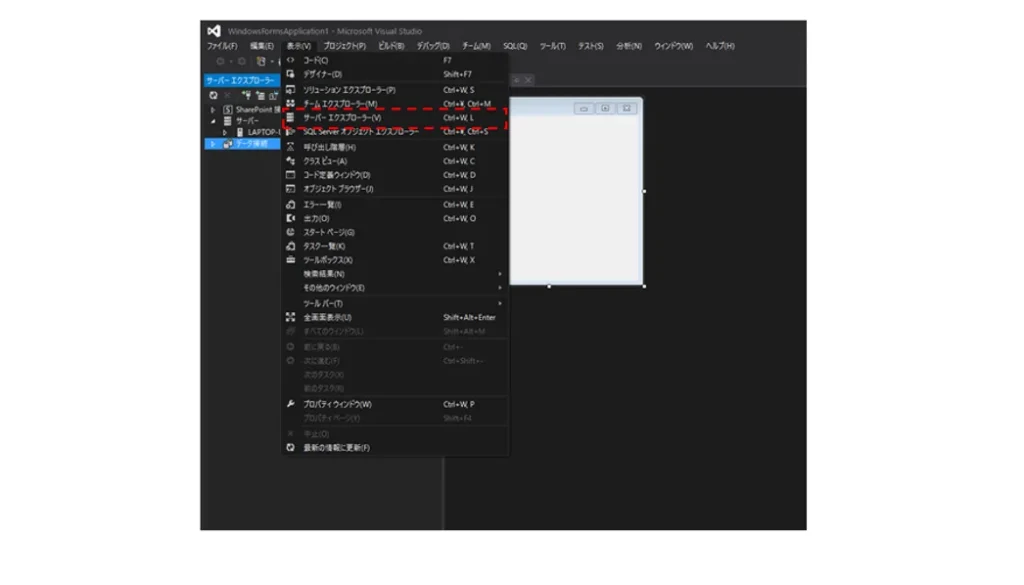This screenshot has height=585, width=1024.
Task: Click the Visual Studio logo icon
Action: pyautogui.click(x=214, y=31)
